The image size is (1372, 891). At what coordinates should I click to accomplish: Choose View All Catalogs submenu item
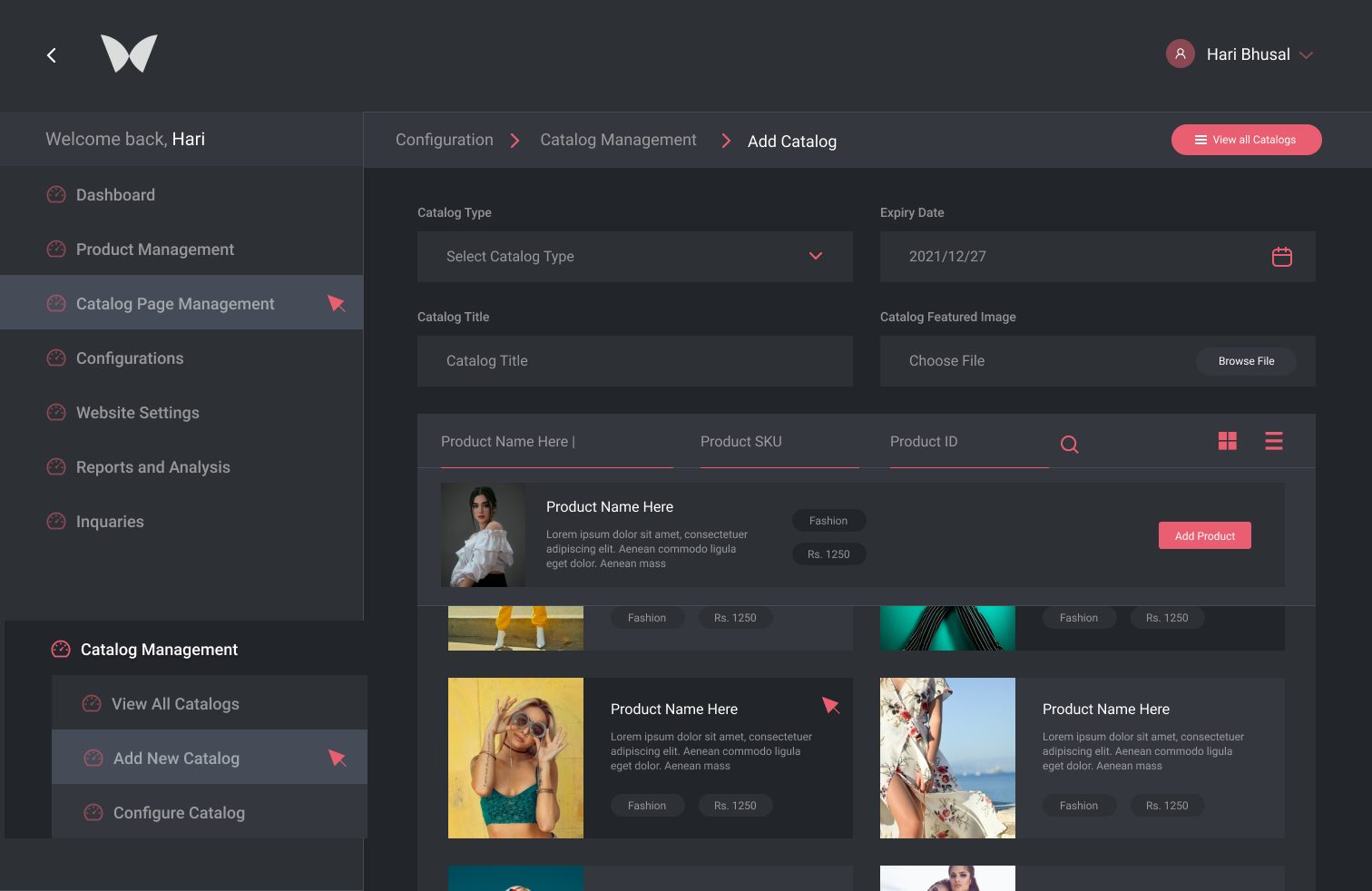175,704
